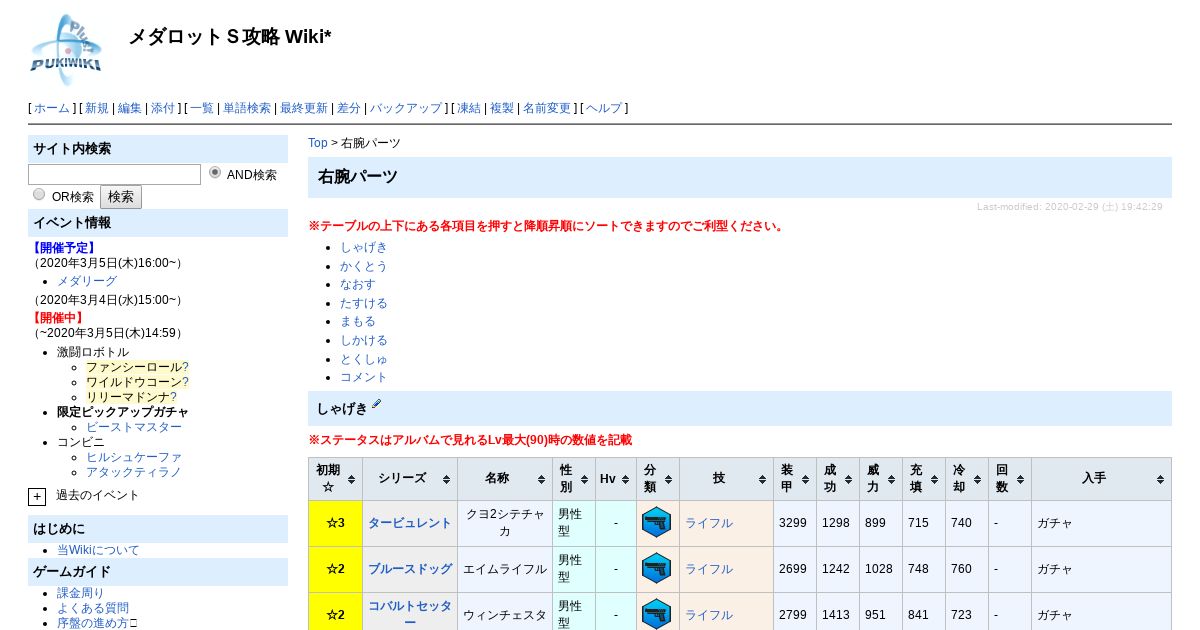Open ビーストマスター gacha link
1200x630 pixels.
coord(134,427)
